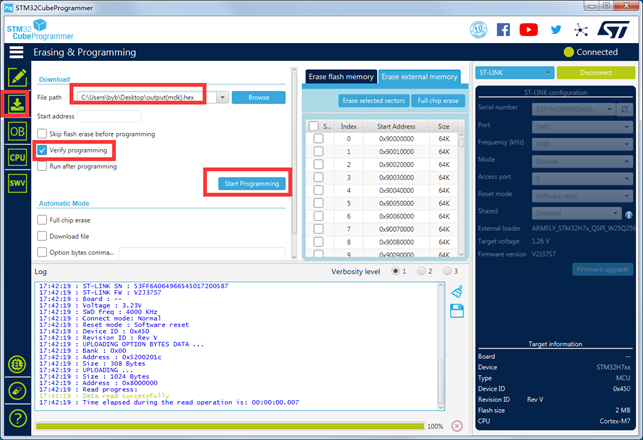The image size is (643, 440).
Task: Open the CPU panel icon
Action: [17, 157]
